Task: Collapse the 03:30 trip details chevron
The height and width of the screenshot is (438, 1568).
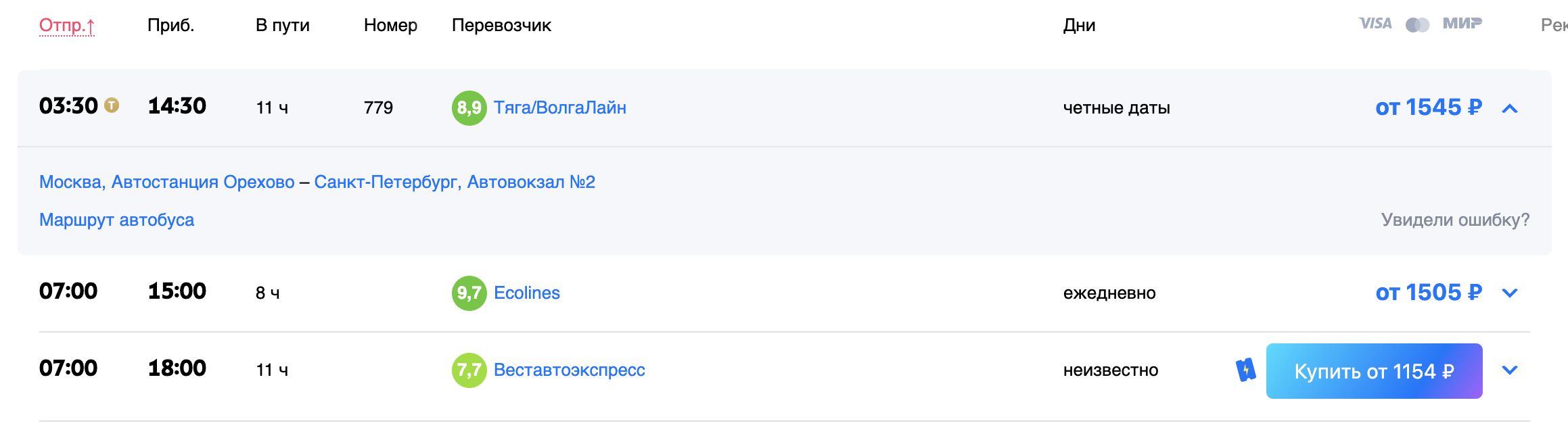Action: pos(1510,108)
